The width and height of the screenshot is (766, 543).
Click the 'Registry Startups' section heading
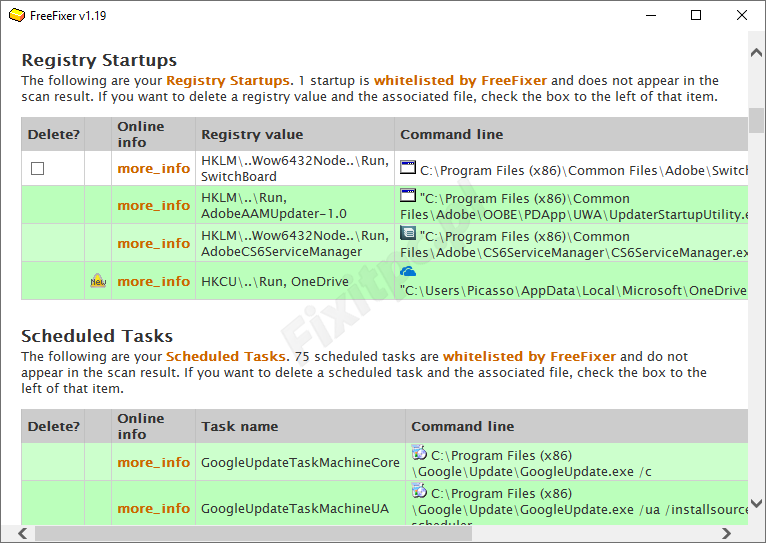[x=99, y=60]
